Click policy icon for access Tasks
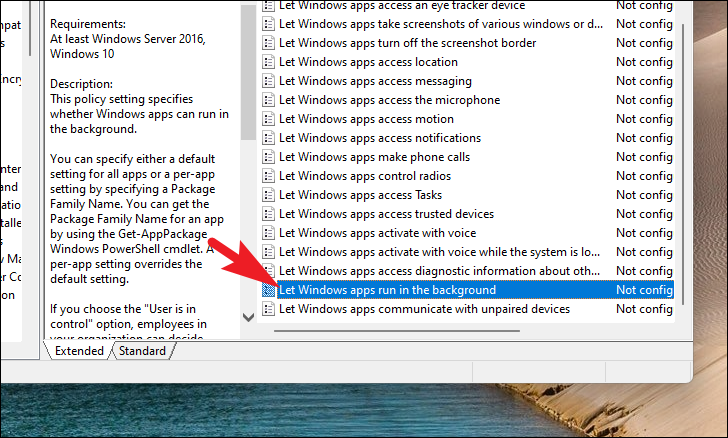This screenshot has width=728, height=438. (268, 196)
